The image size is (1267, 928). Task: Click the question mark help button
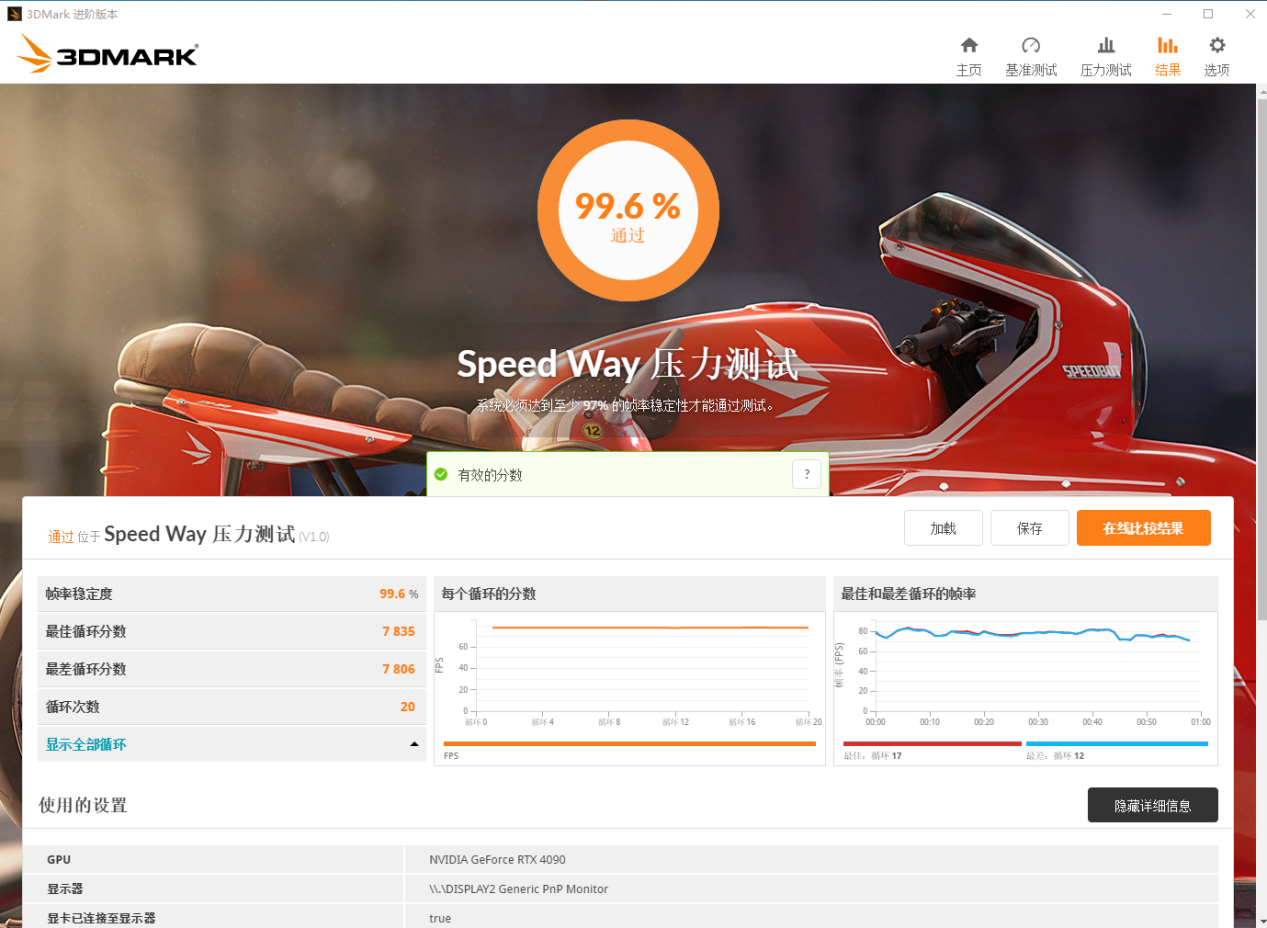[x=807, y=474]
